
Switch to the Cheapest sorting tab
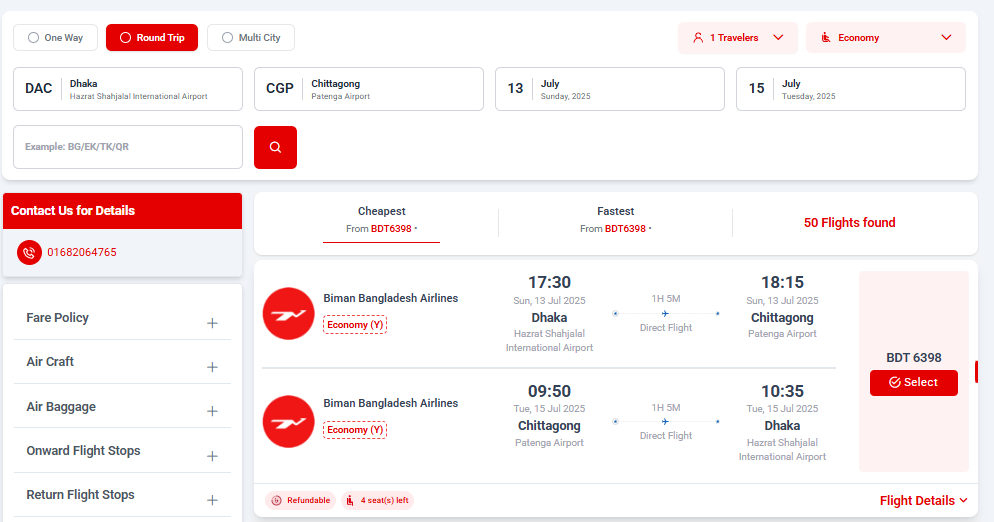382,219
